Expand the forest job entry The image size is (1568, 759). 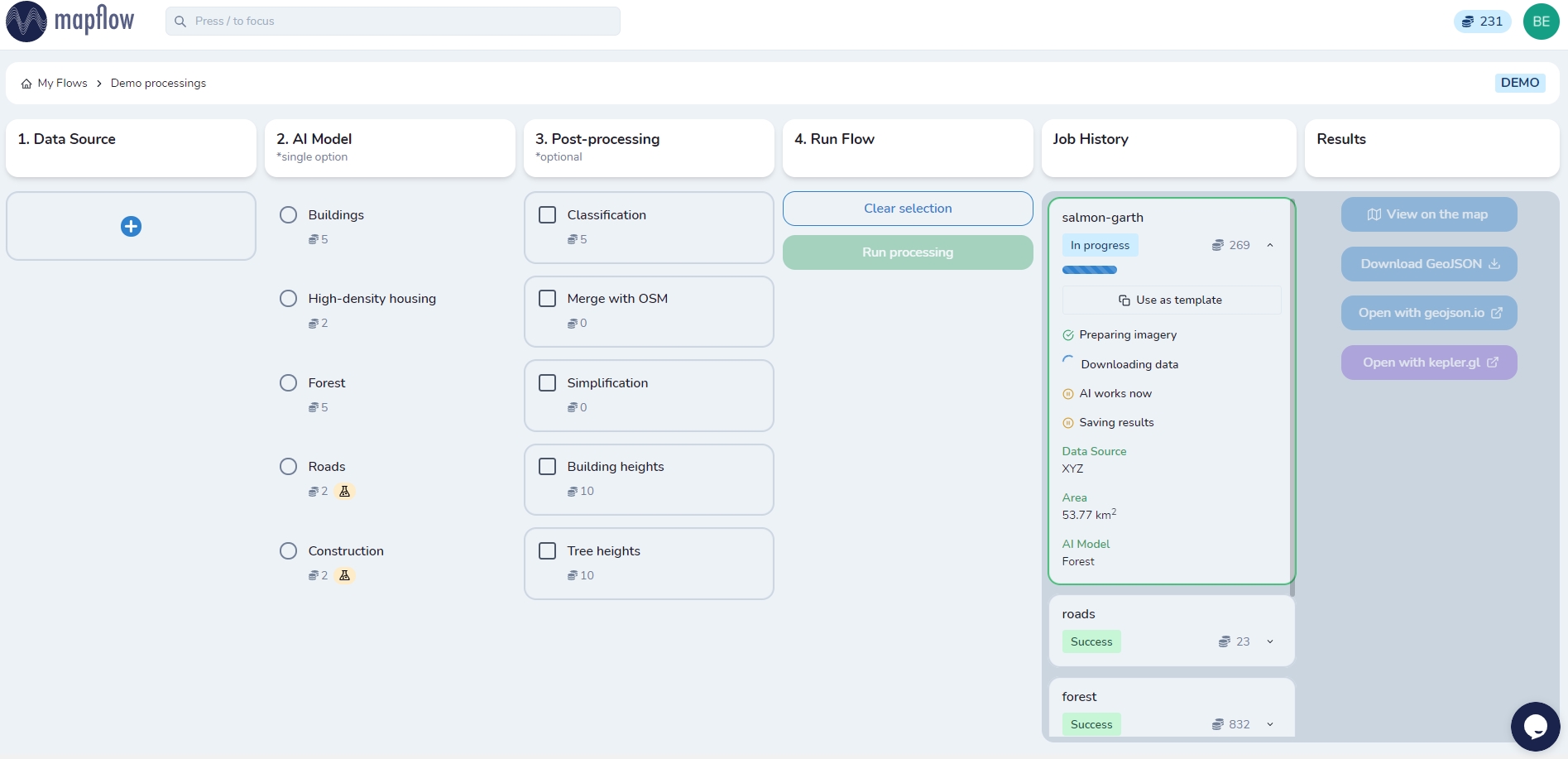pyautogui.click(x=1270, y=724)
